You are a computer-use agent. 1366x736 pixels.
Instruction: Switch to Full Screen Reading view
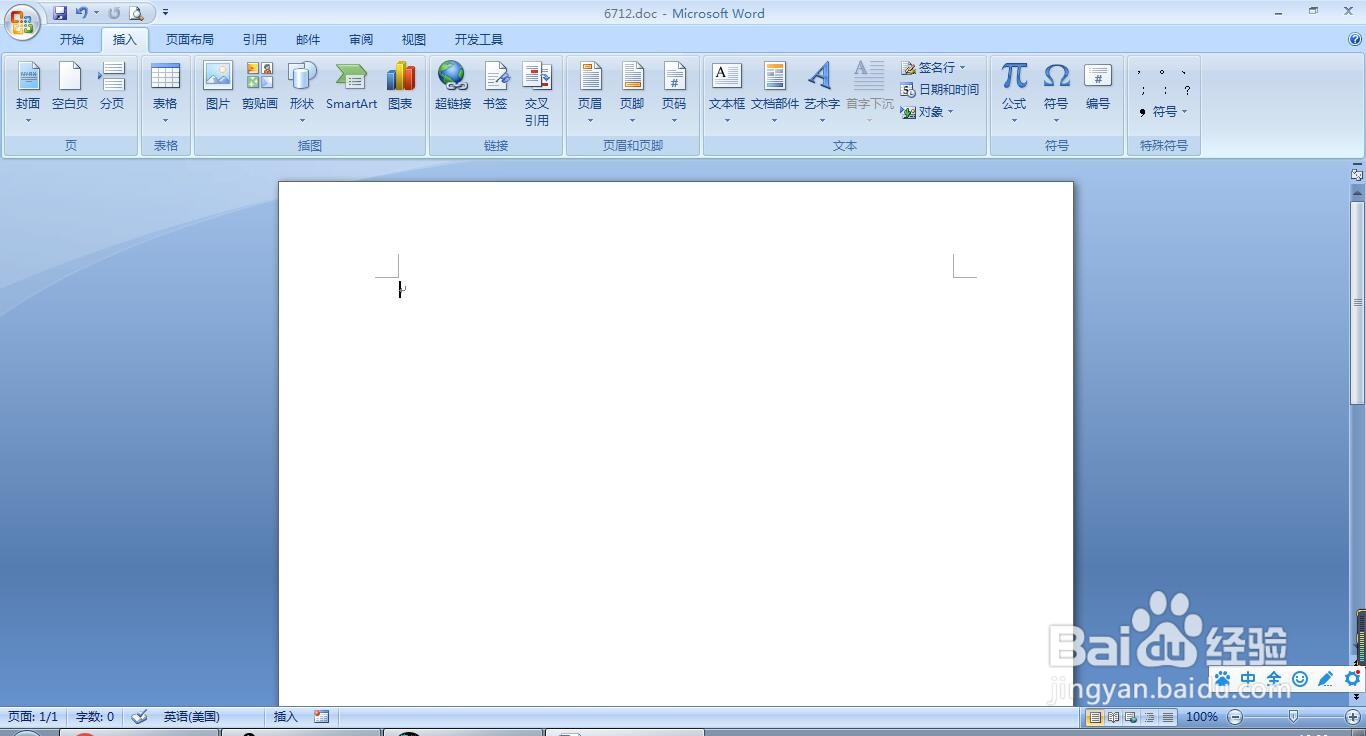(1113, 717)
